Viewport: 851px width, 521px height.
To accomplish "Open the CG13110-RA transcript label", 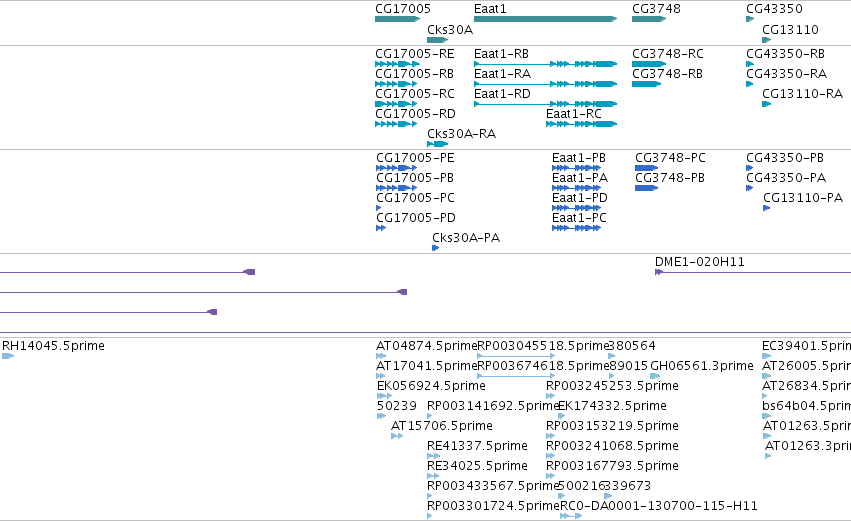I will click(802, 94).
